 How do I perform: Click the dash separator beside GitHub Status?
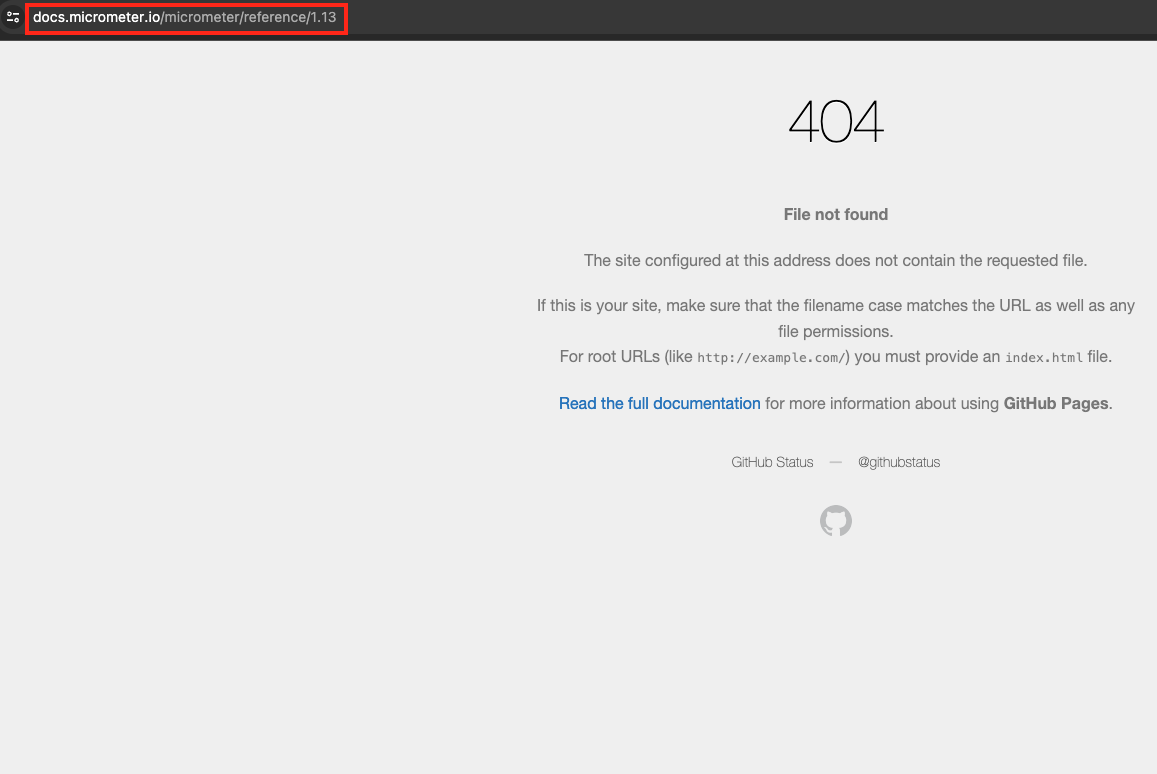point(835,462)
